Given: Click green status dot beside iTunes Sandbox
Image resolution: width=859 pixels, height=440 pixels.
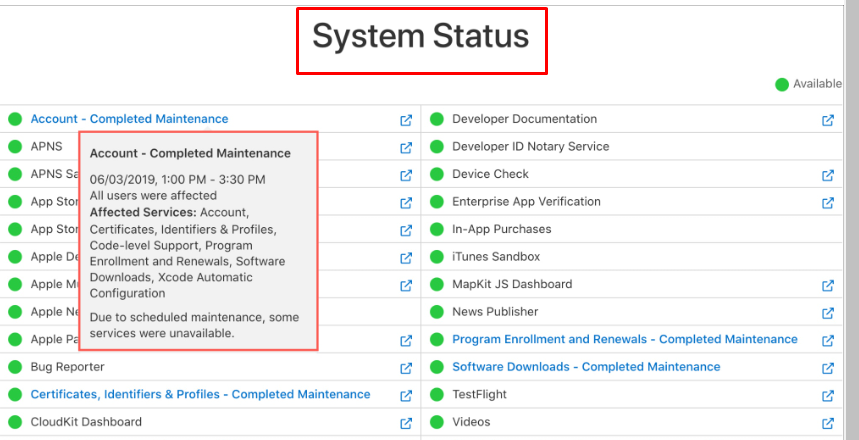Looking at the screenshot, I should click(x=437, y=256).
